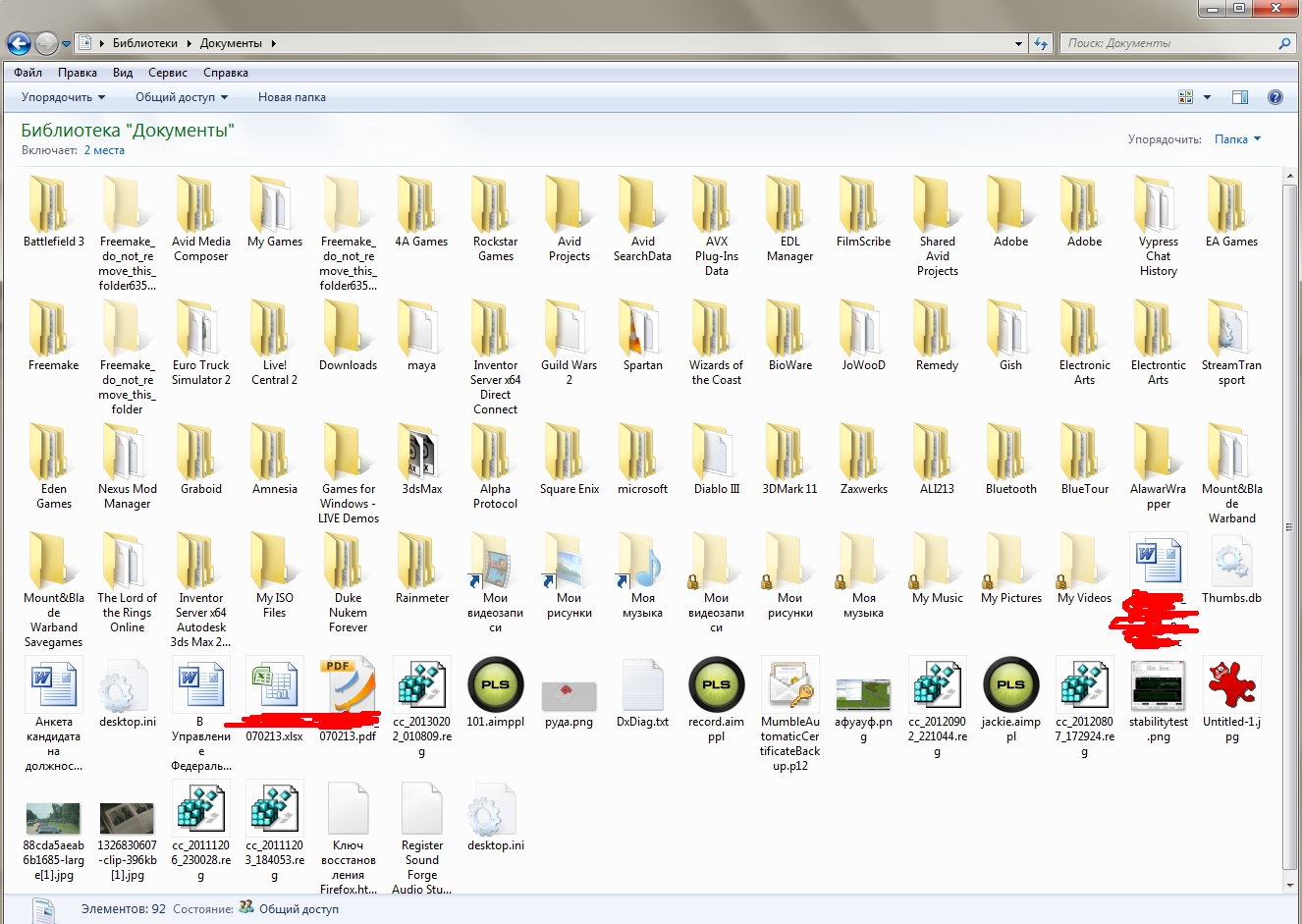Select the DxDiag.txt text file
The width and height of the screenshot is (1302, 924).
coord(643,691)
